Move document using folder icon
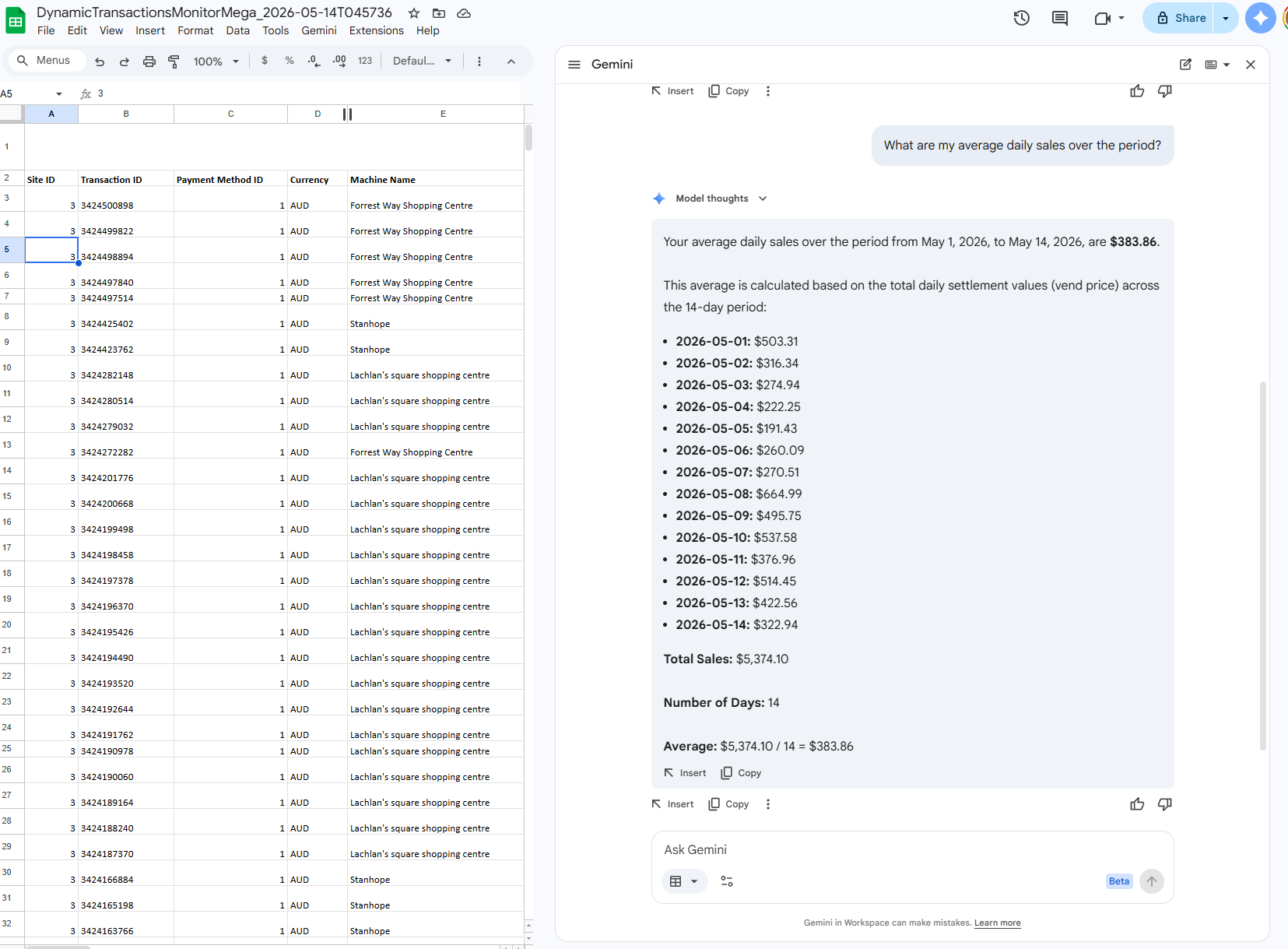 (x=439, y=13)
